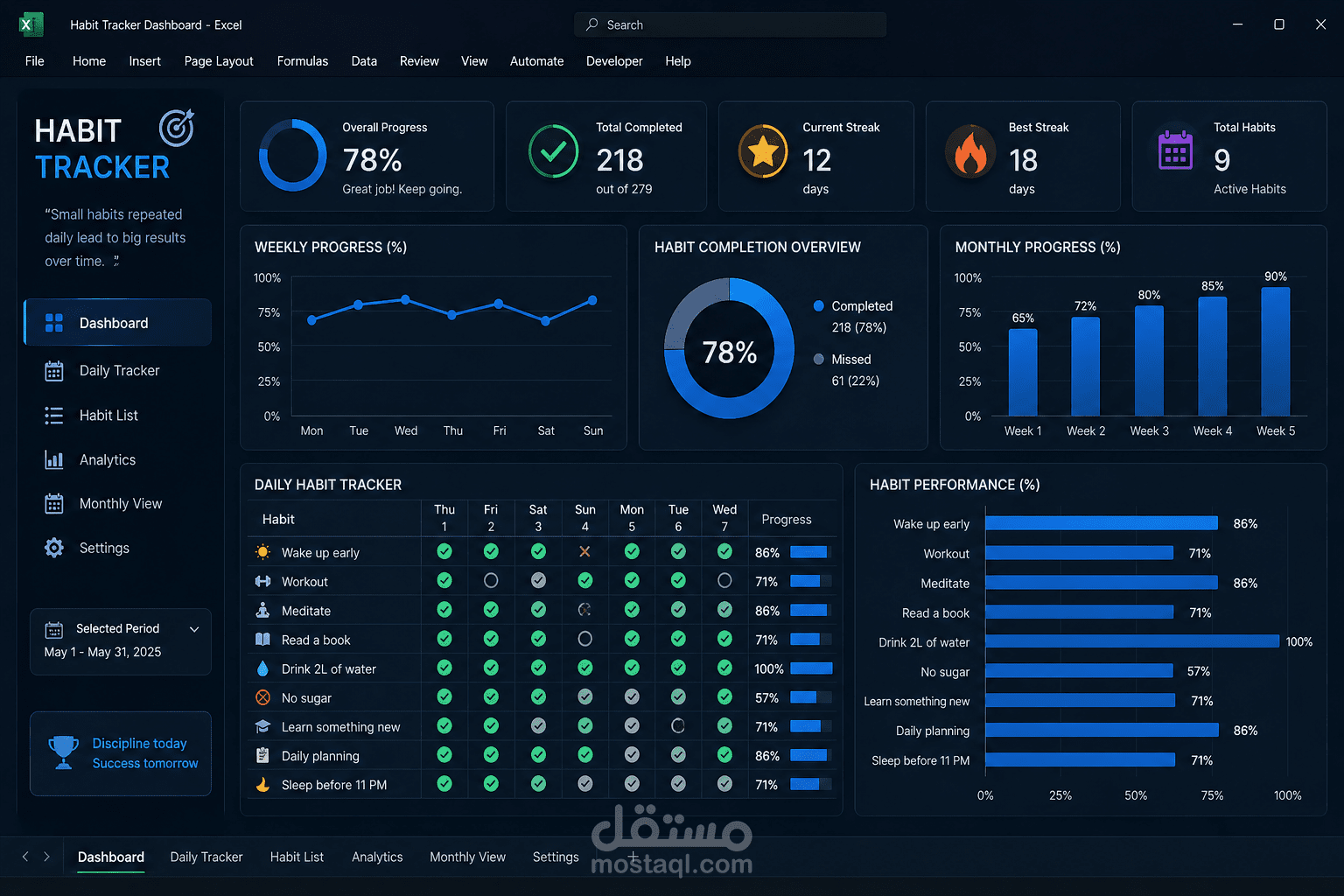Expand the Selected Period dropdown chevron
This screenshot has height=896, width=1344.
194,629
